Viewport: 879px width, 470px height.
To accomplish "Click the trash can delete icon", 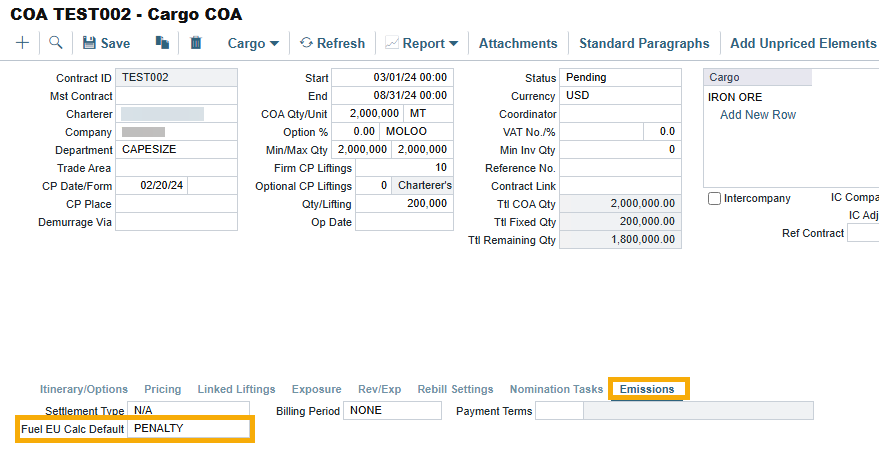I will [x=196, y=43].
